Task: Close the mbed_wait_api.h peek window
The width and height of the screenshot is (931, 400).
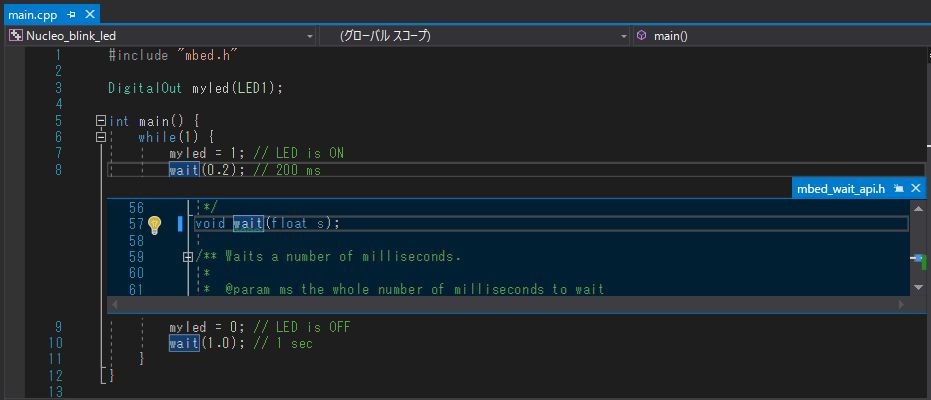Action: click(x=915, y=189)
